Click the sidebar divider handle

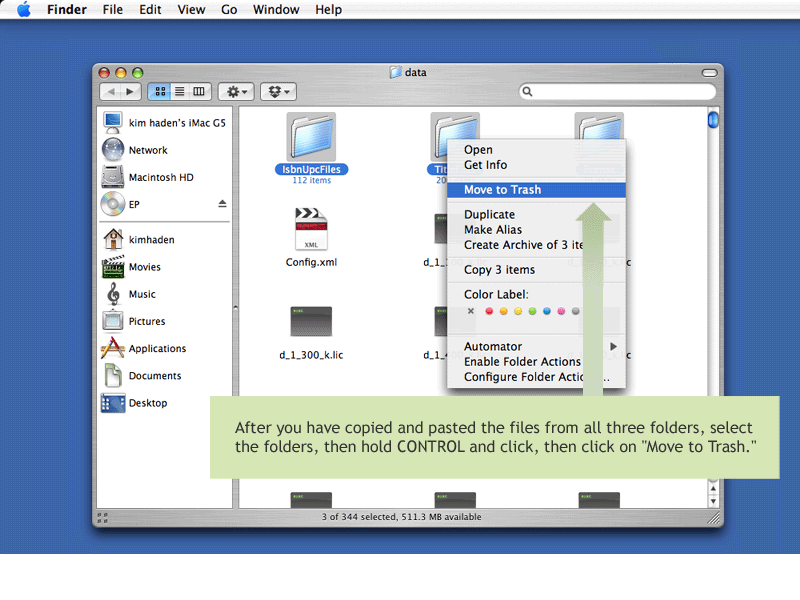235,308
